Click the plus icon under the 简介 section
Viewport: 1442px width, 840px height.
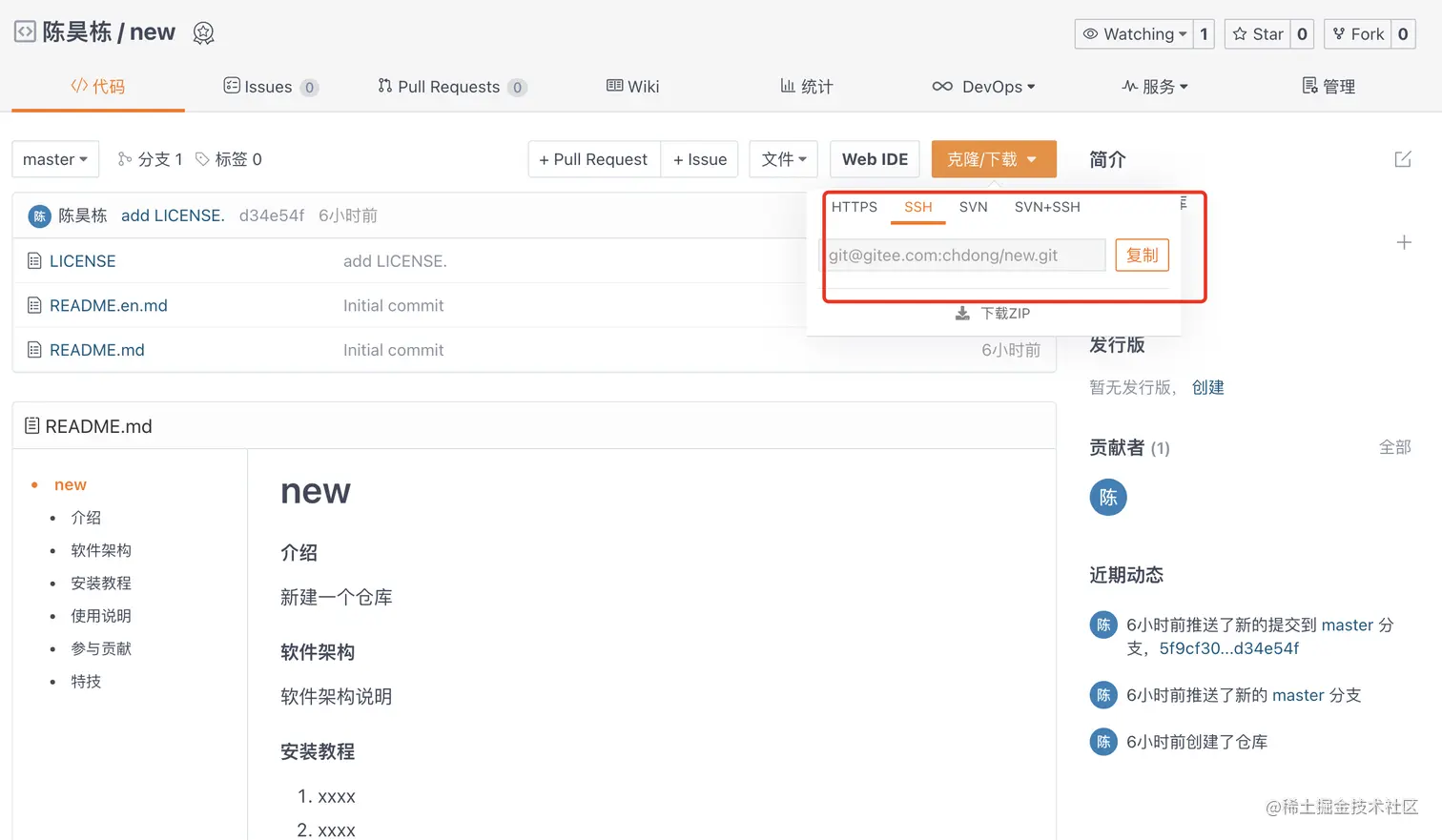(x=1404, y=242)
